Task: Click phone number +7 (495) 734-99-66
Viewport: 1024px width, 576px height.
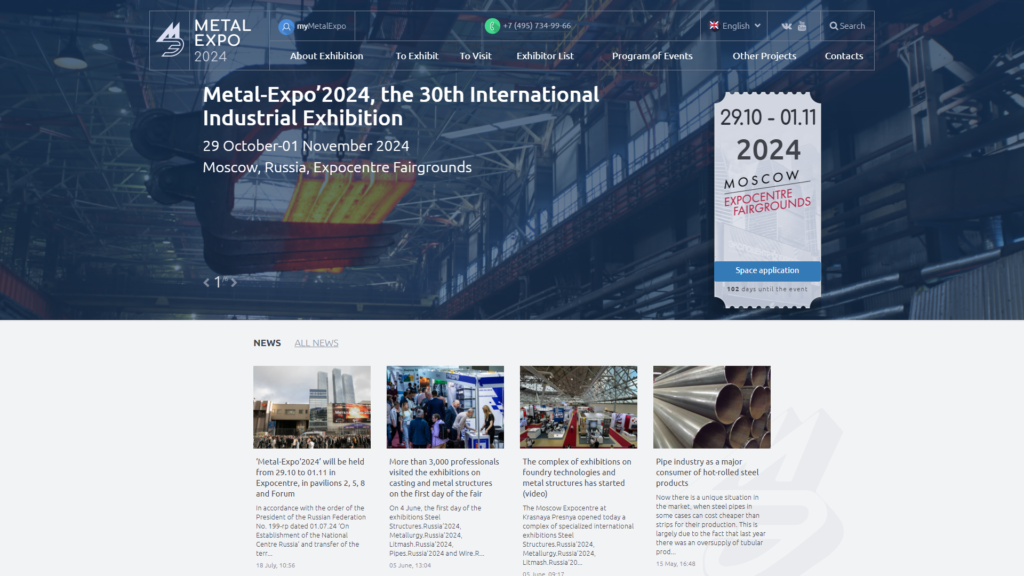Action: pyautogui.click(x=537, y=26)
